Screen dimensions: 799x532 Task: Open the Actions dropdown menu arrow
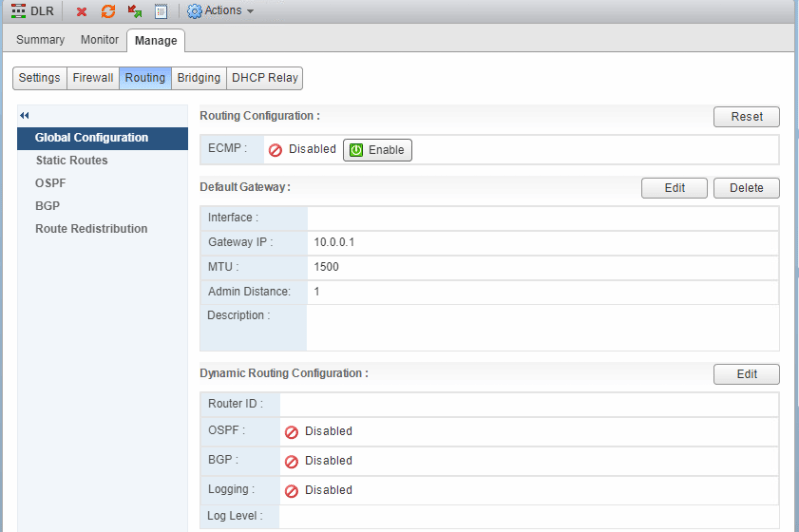pyautogui.click(x=250, y=11)
